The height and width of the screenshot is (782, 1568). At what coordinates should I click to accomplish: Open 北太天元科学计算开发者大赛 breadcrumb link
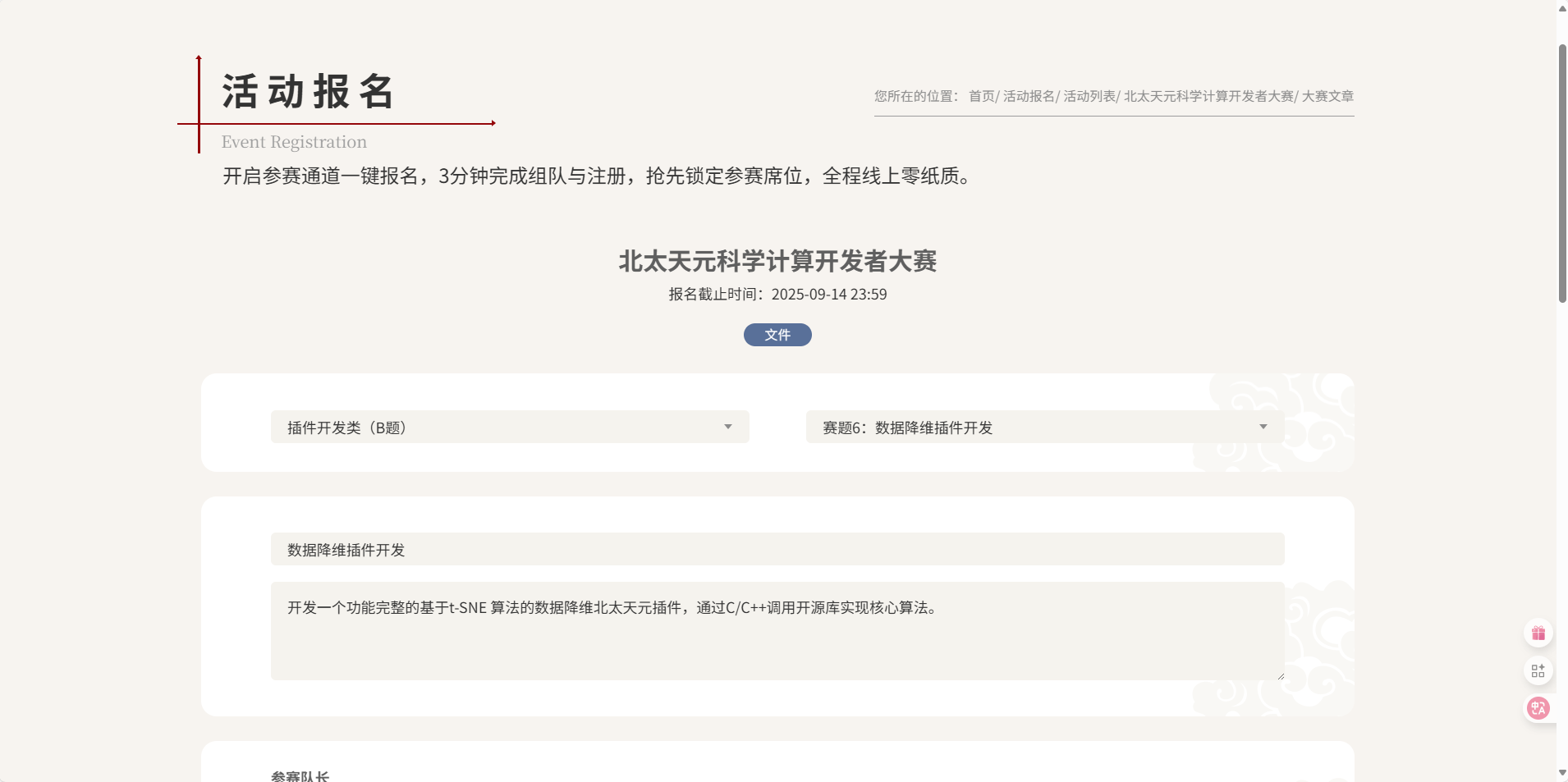coord(1208,96)
